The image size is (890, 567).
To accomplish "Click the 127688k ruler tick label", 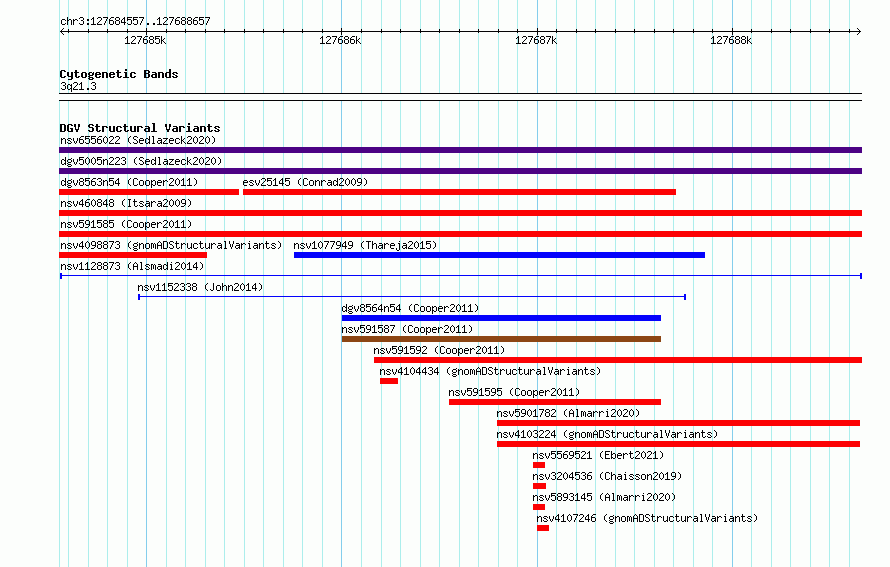I will [x=731, y=40].
